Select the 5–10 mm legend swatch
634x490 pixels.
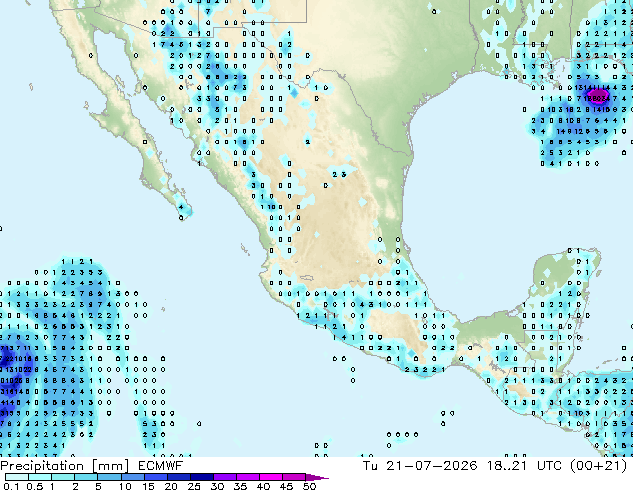[109, 477]
